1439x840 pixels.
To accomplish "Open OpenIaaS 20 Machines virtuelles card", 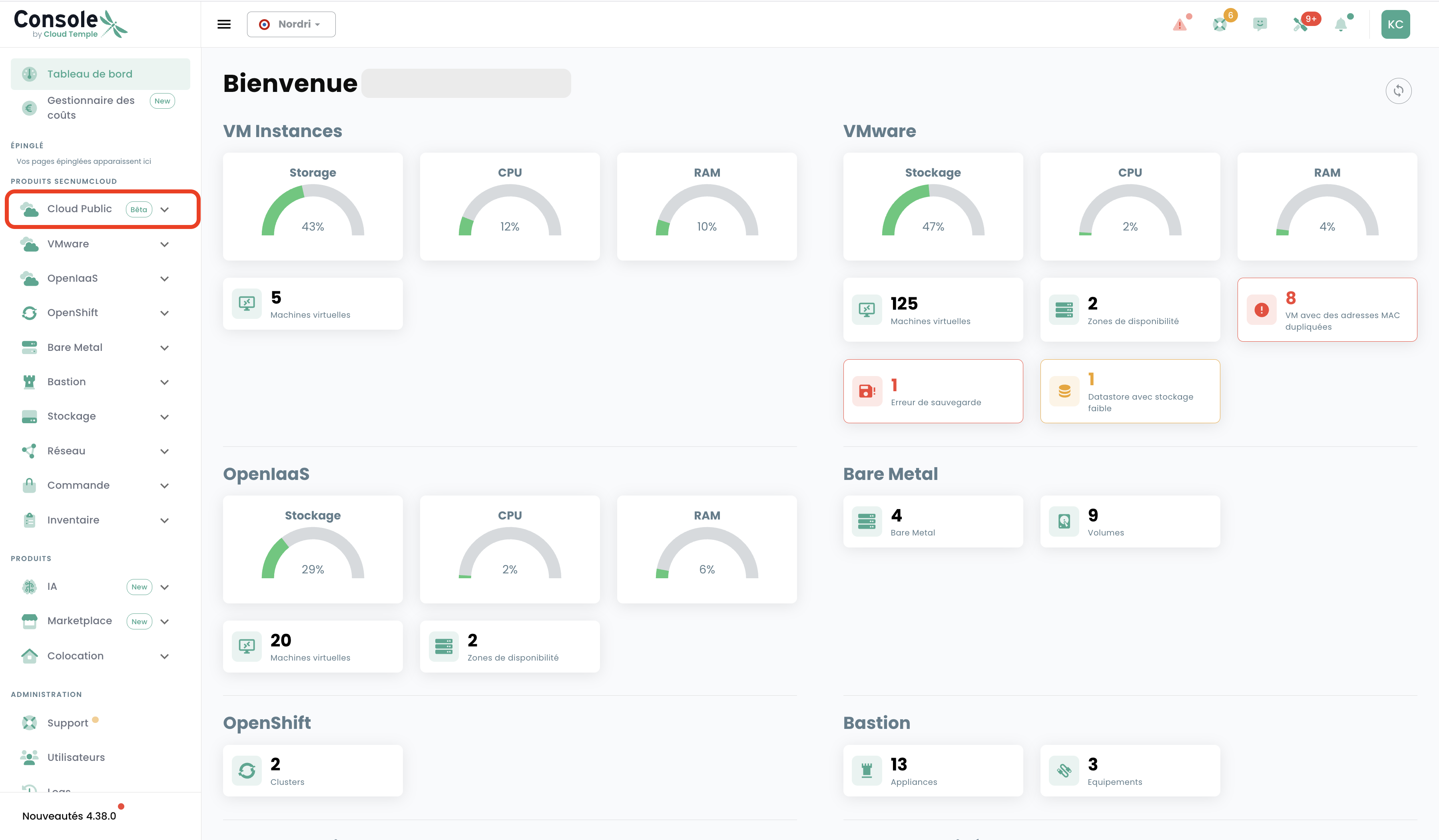I will pos(313,647).
